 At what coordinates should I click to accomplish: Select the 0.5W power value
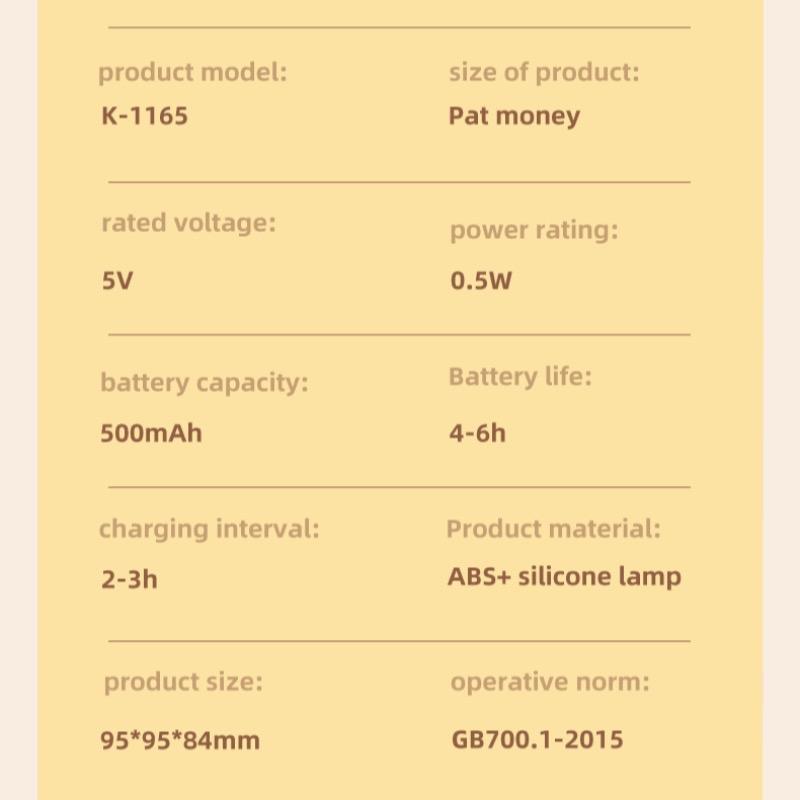click(x=480, y=280)
